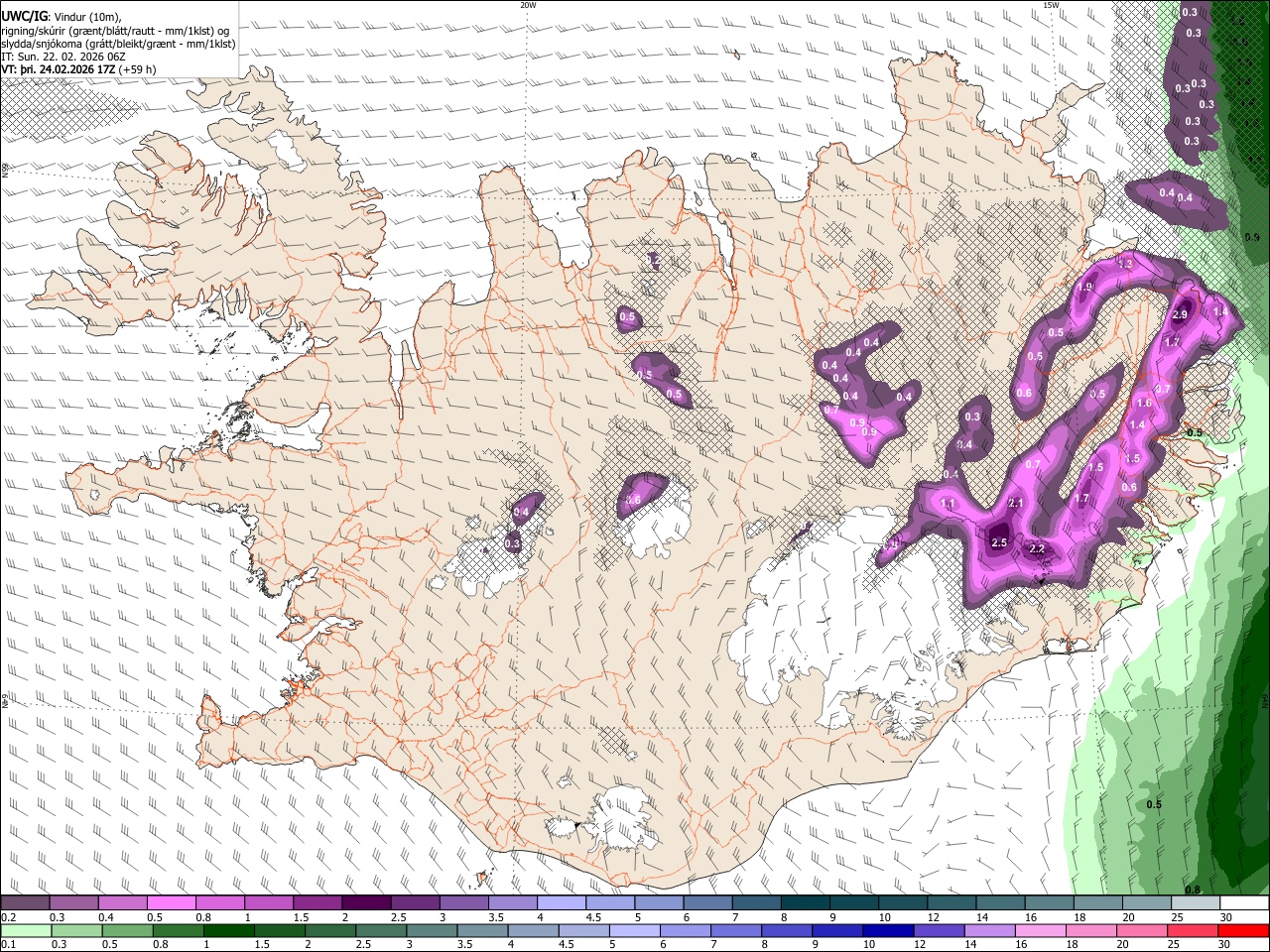Select bottom legend swatch between 18 and 20

pyautogui.click(x=1092, y=931)
